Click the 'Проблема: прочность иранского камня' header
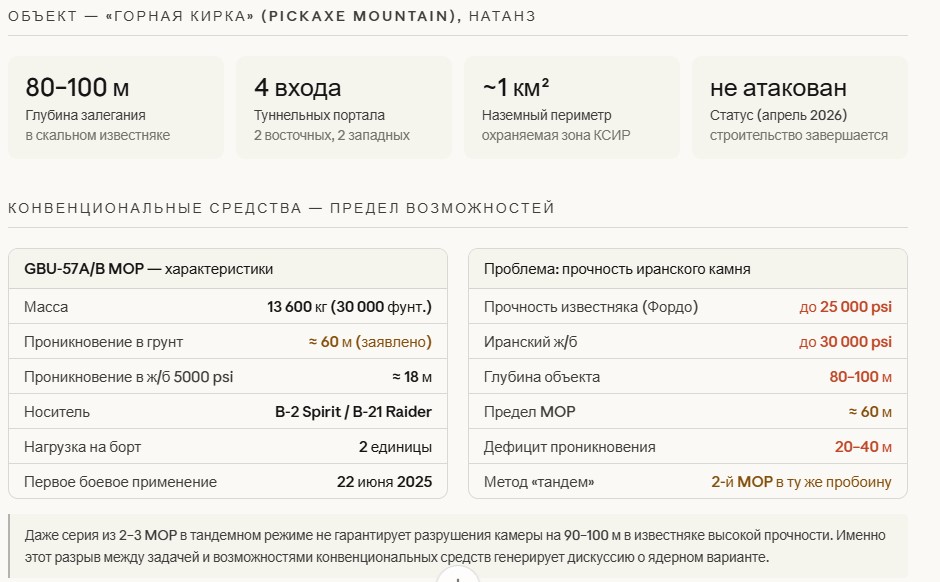Screen dimensions: 940x582 click(x=617, y=269)
